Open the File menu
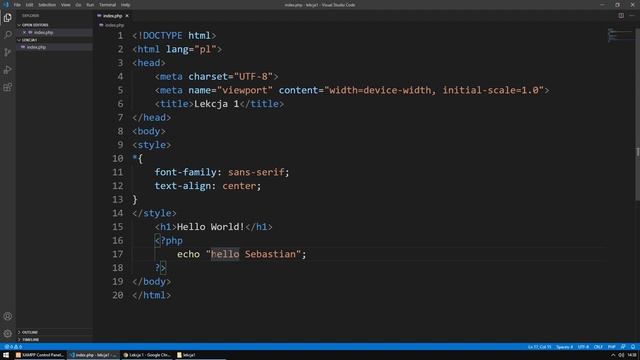 17,5
